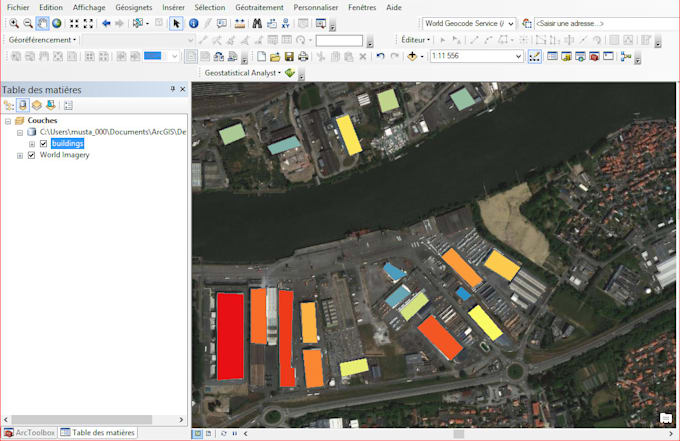The image size is (680, 441).
Task: Switch to Table des matières tab
Action: coord(98,433)
